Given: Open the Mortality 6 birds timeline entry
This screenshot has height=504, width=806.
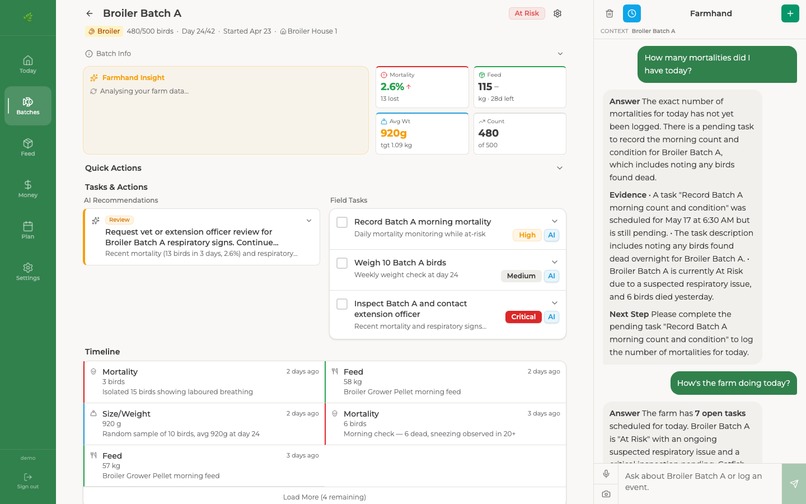Looking at the screenshot, I should [x=446, y=424].
